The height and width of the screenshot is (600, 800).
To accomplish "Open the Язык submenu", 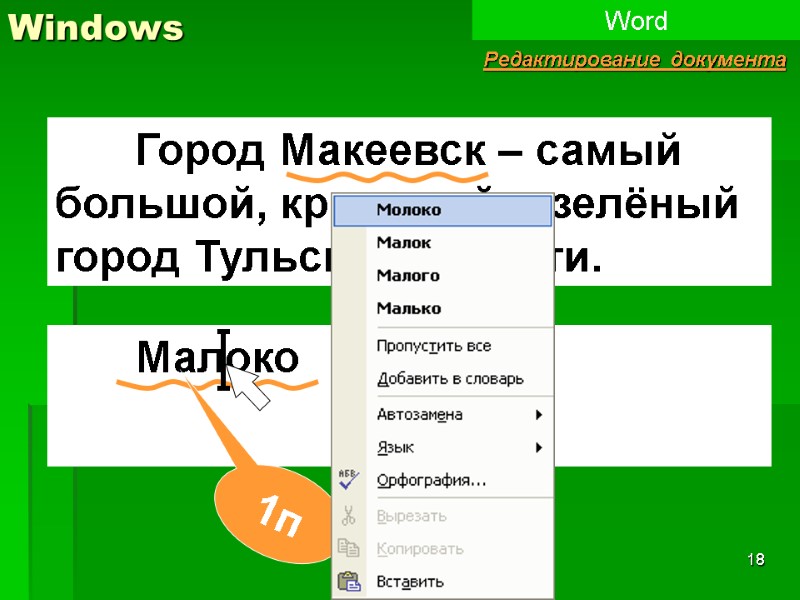I will [x=442, y=447].
